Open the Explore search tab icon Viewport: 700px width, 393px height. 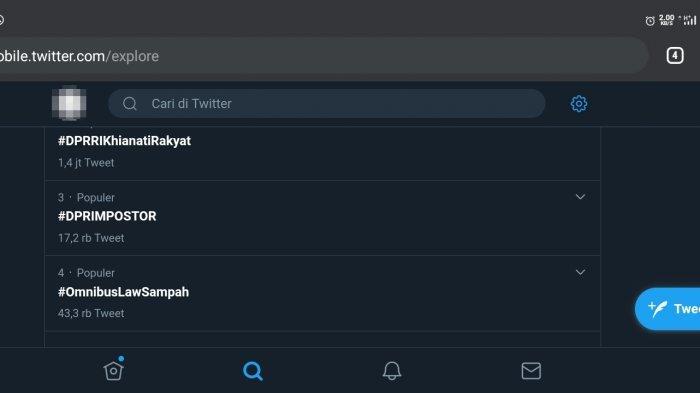coord(253,371)
